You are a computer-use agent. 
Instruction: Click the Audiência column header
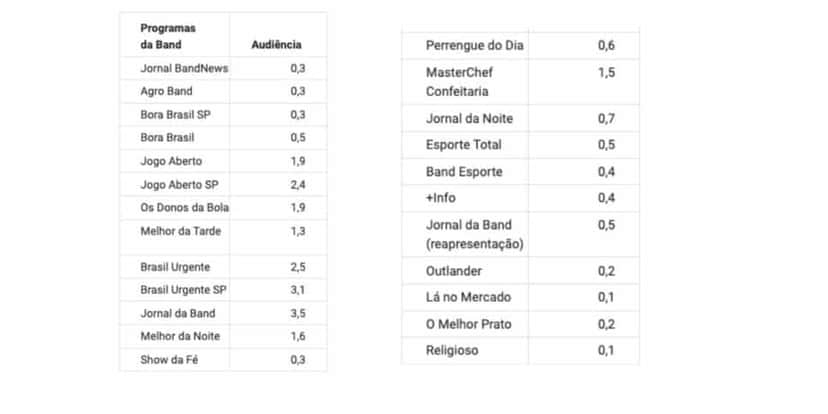[x=276, y=45]
